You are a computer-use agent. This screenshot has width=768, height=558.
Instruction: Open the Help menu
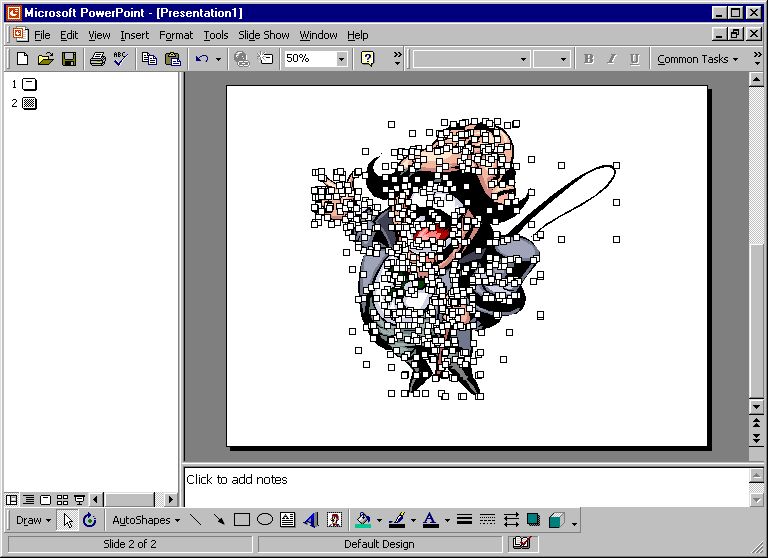pyautogui.click(x=358, y=35)
